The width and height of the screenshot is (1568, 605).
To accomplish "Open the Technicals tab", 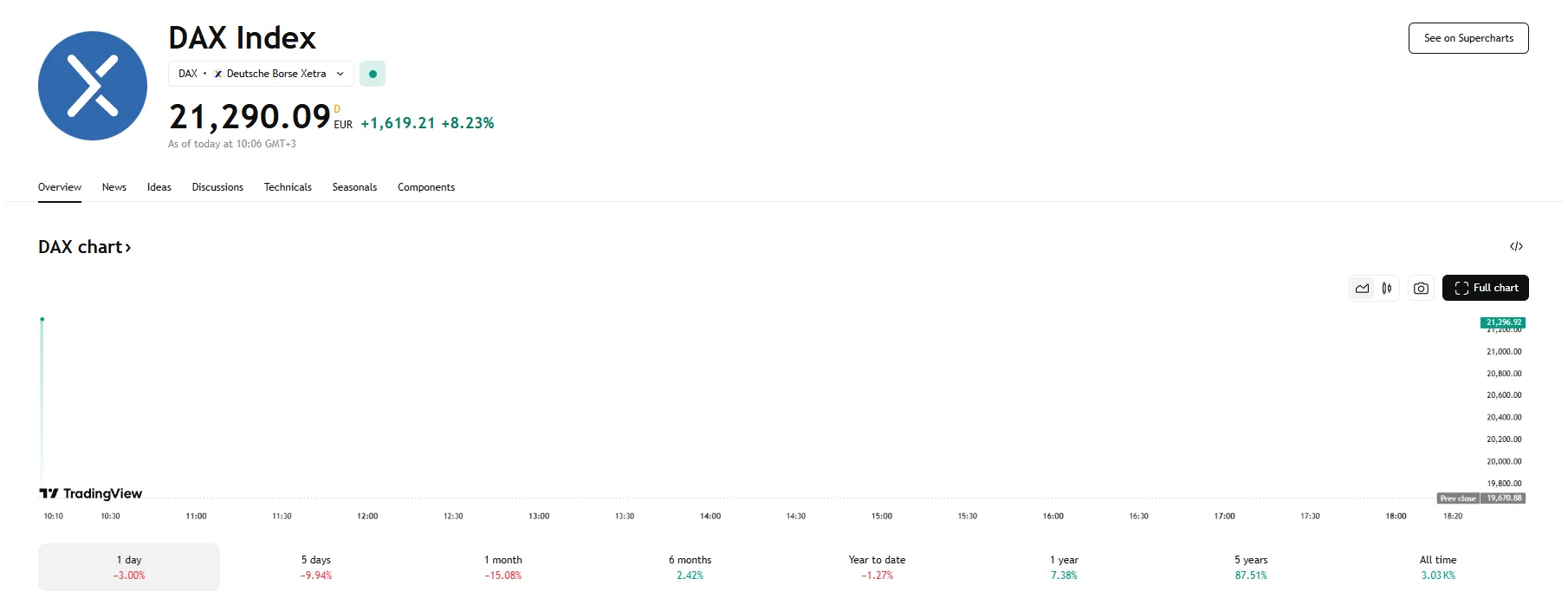I will [x=288, y=187].
